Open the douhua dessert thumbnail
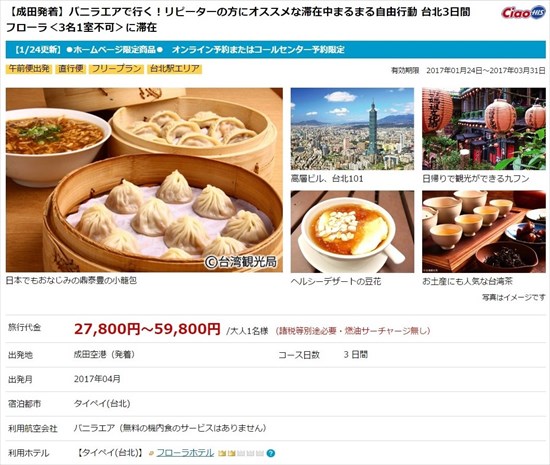The width and height of the screenshot is (550, 465). click(x=352, y=232)
